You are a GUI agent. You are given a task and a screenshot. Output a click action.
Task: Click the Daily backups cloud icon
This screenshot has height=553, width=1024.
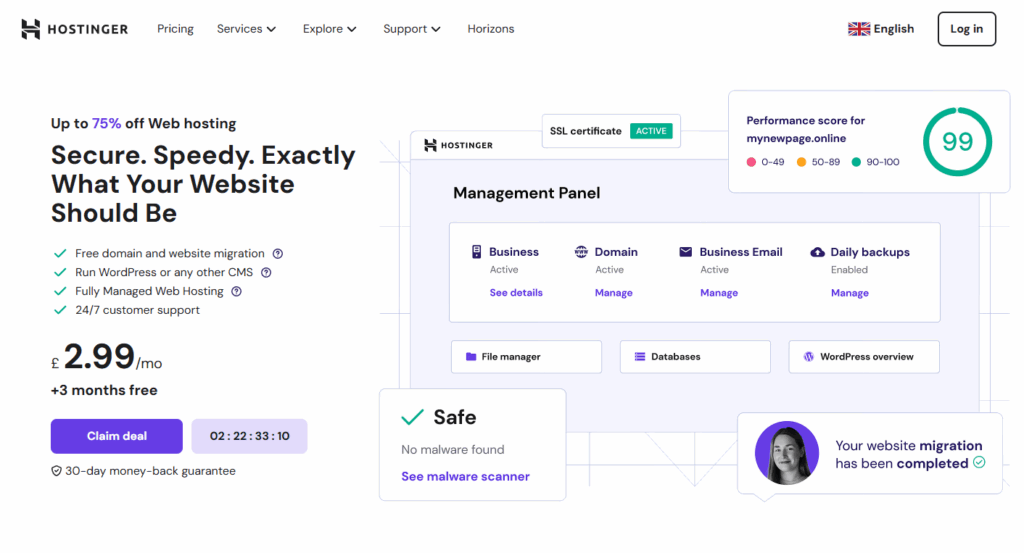pos(817,252)
